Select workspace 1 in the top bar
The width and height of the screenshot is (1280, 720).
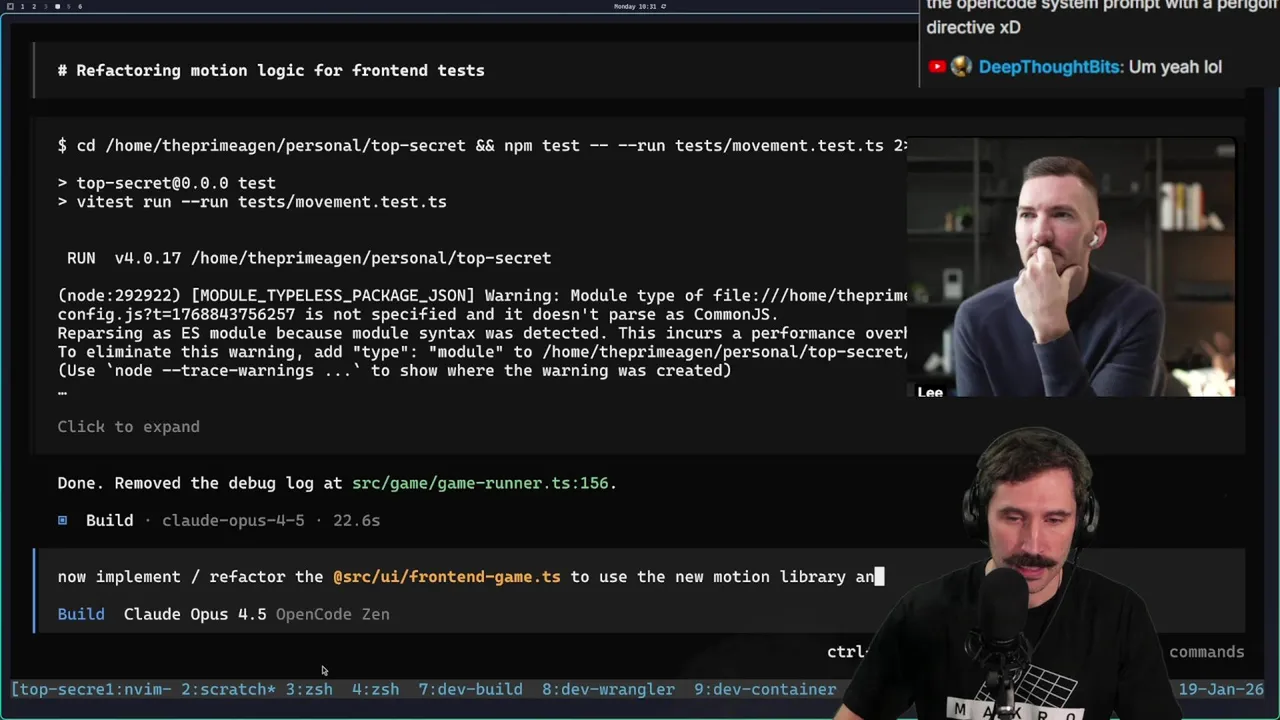(x=21, y=6)
